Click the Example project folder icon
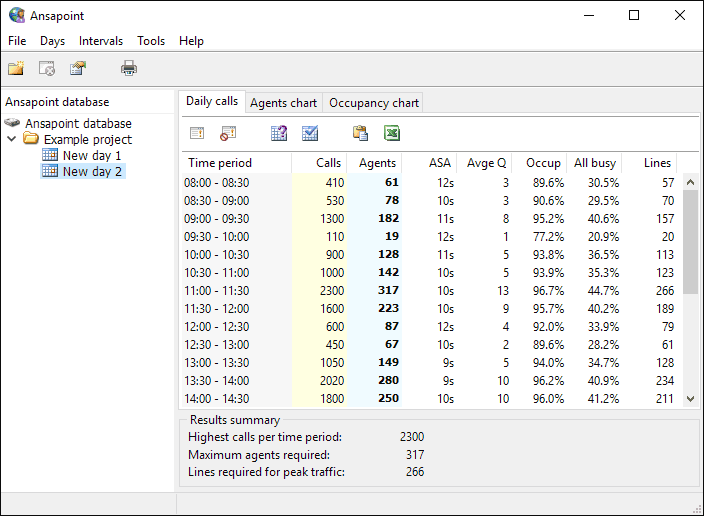 (31, 139)
